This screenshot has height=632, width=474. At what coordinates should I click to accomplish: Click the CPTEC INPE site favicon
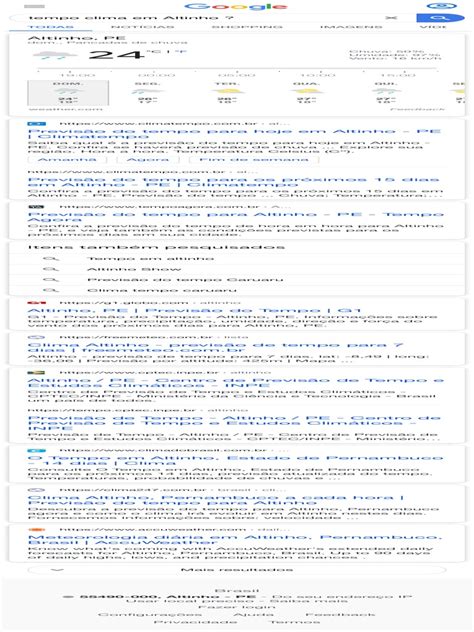pos(37,372)
